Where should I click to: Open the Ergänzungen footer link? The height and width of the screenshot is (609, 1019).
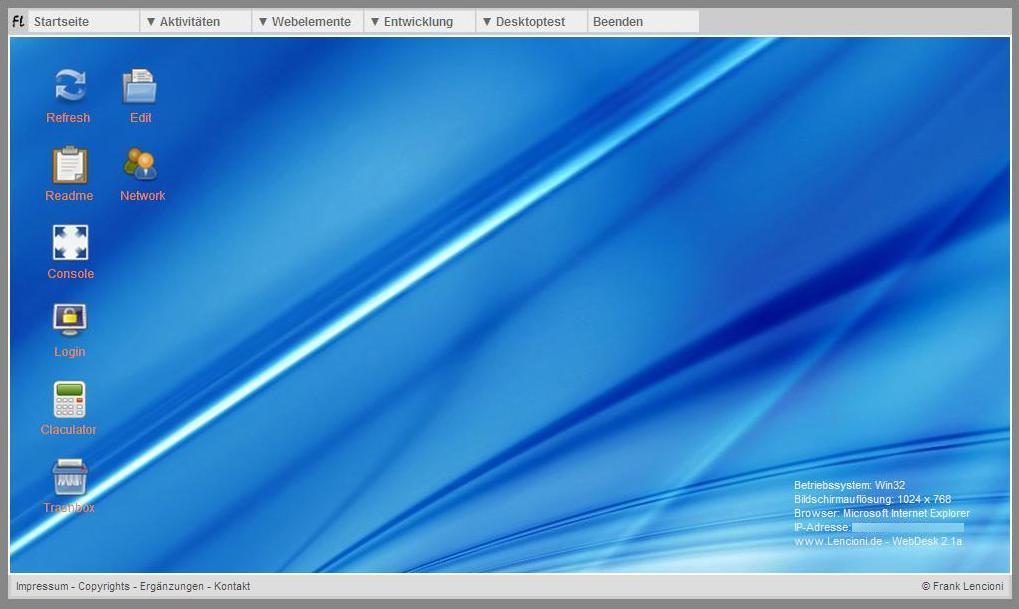[172, 587]
